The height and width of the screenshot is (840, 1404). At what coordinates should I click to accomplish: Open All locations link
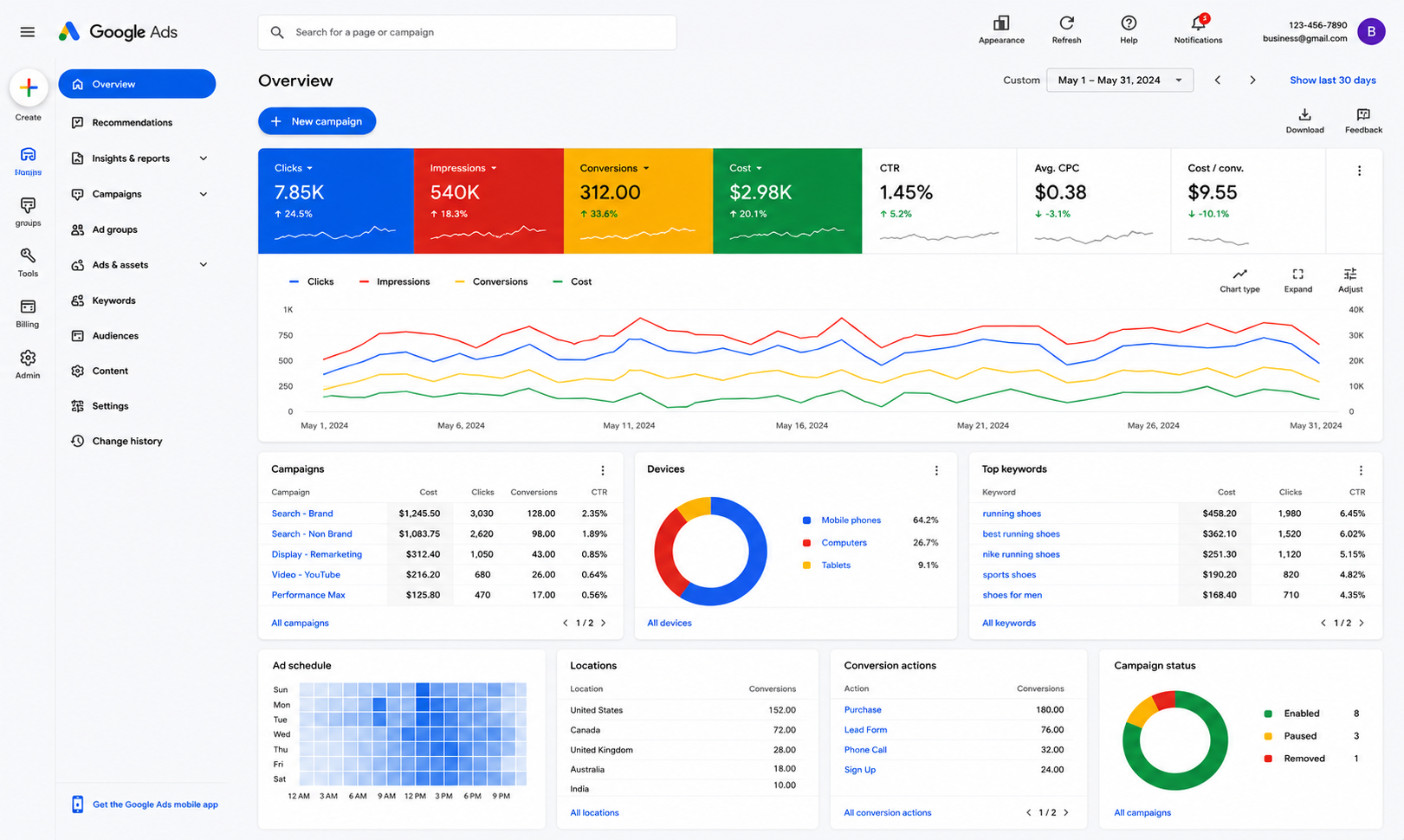click(594, 812)
